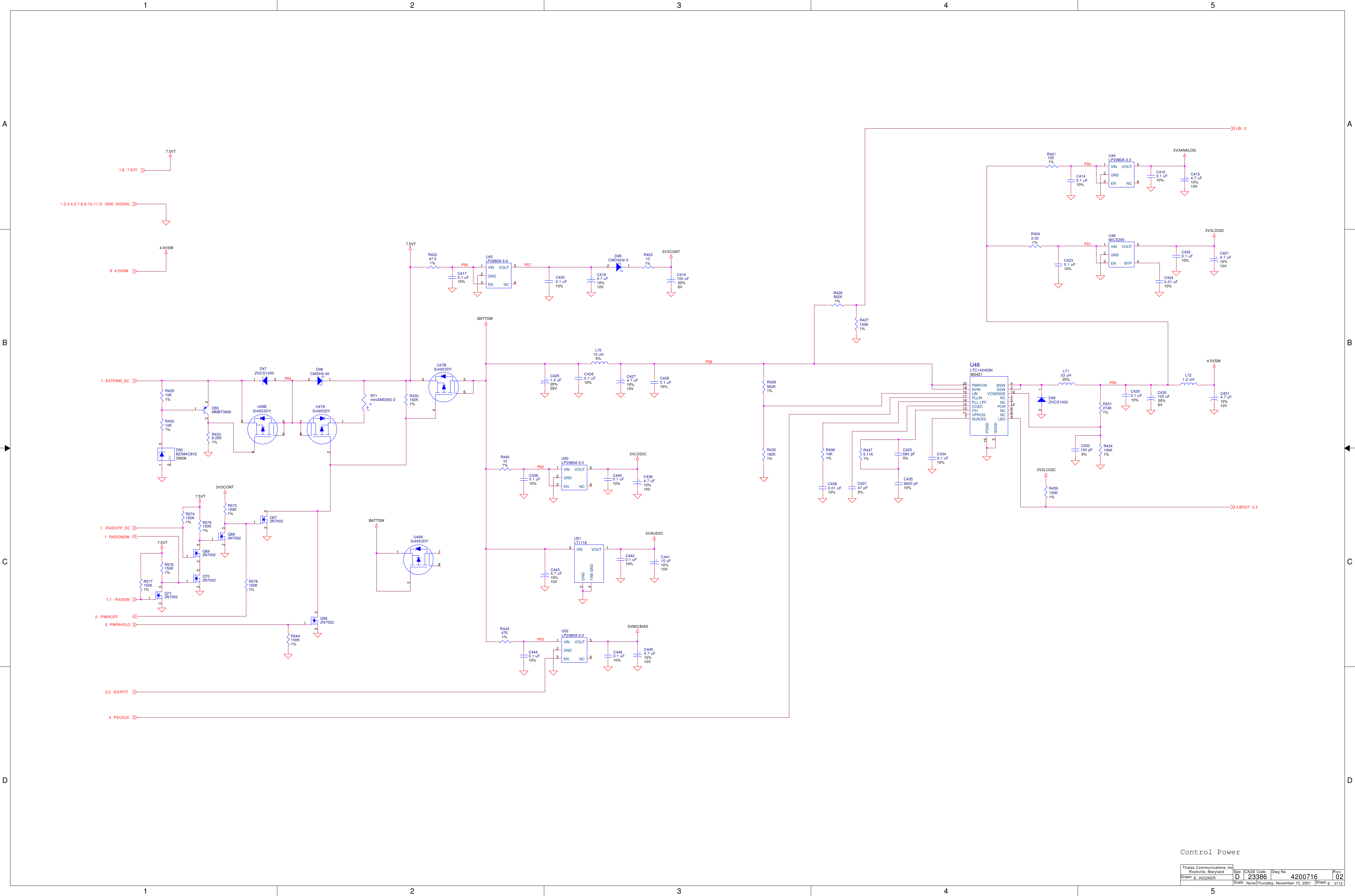The width and height of the screenshot is (1355, 896).
Task: Click the U47B Si4953DY MOSFET symbol
Action: point(443,387)
